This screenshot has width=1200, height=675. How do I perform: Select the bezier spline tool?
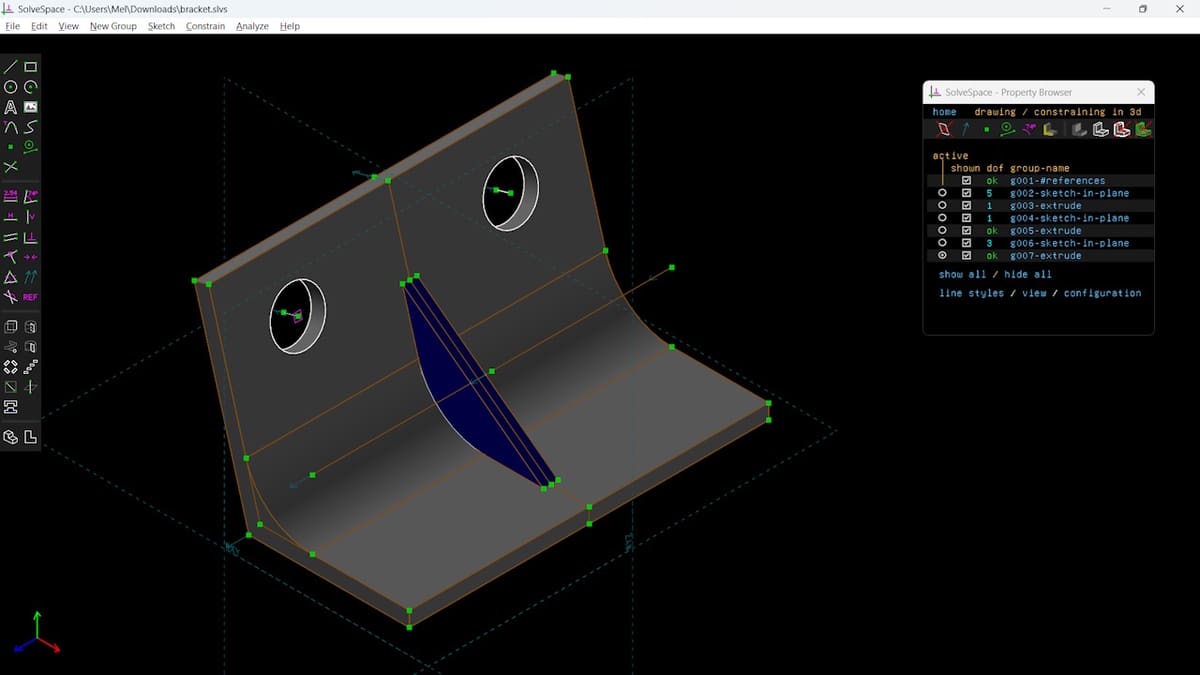pyautogui.click(x=31, y=127)
